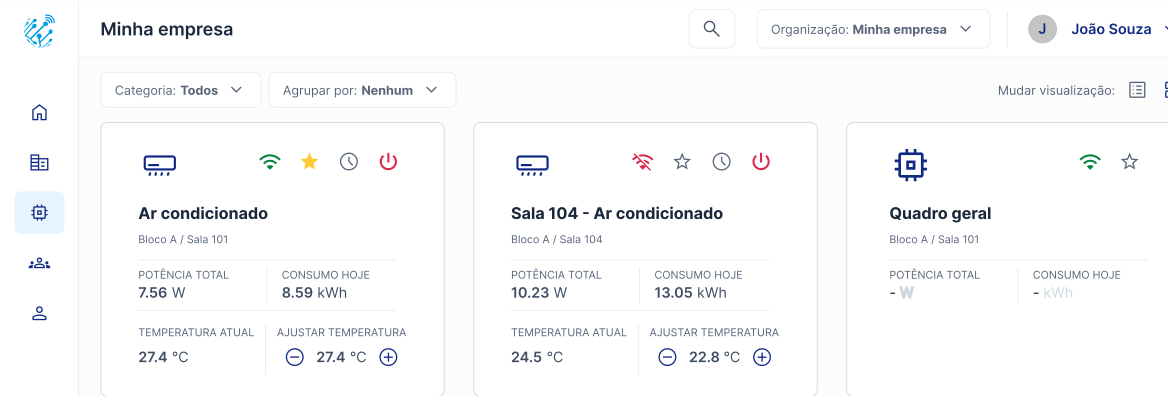Toggle power button on Ar condicionado card

tap(389, 162)
